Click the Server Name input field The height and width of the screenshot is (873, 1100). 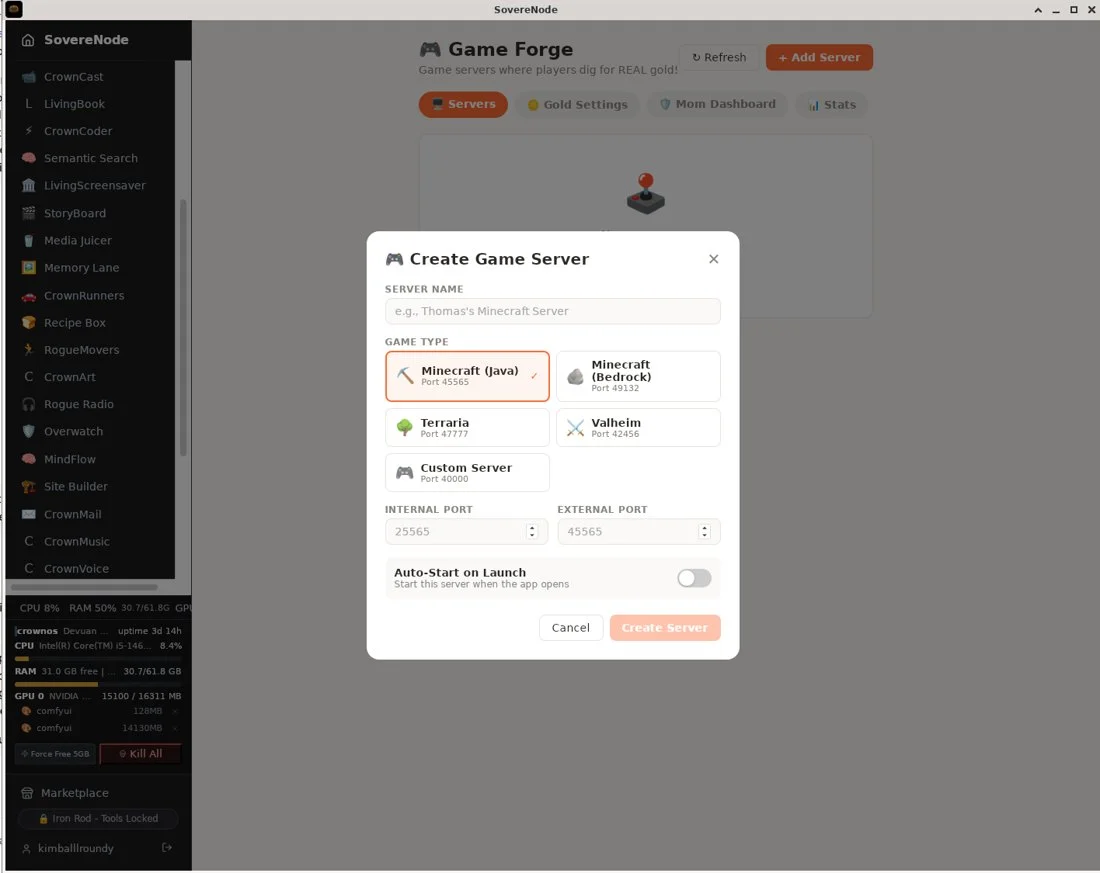click(552, 312)
